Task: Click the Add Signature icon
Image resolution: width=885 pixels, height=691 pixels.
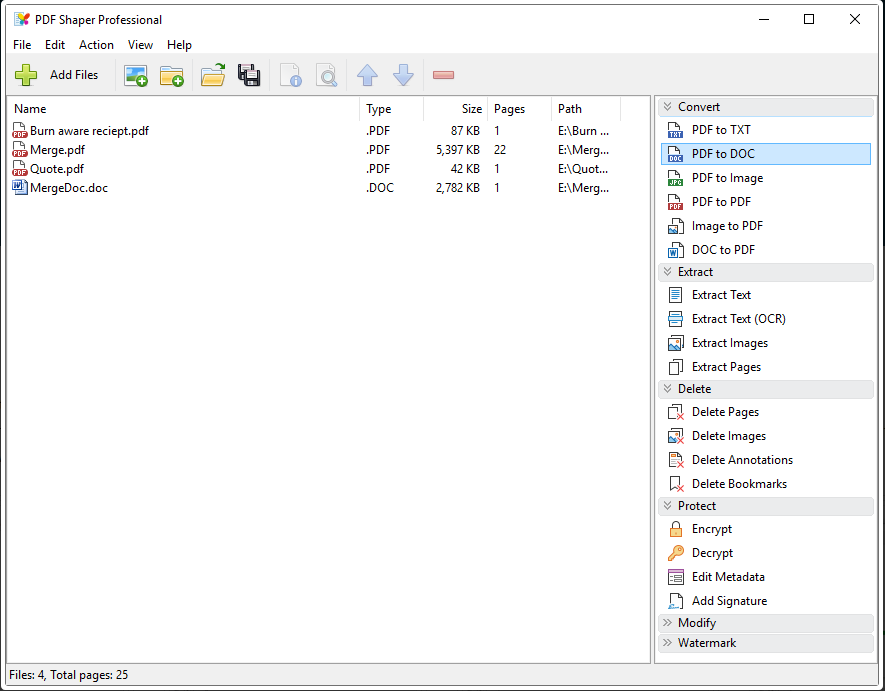Action: click(x=676, y=601)
